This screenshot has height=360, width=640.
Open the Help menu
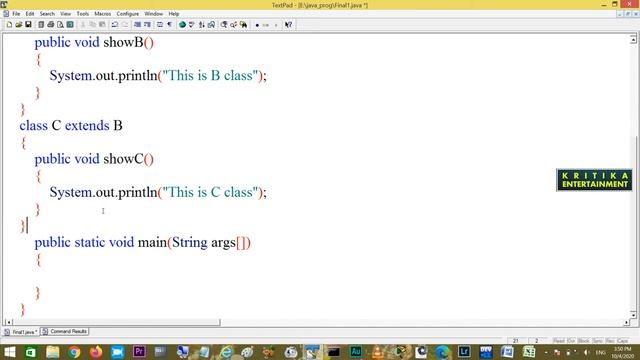tap(174, 14)
